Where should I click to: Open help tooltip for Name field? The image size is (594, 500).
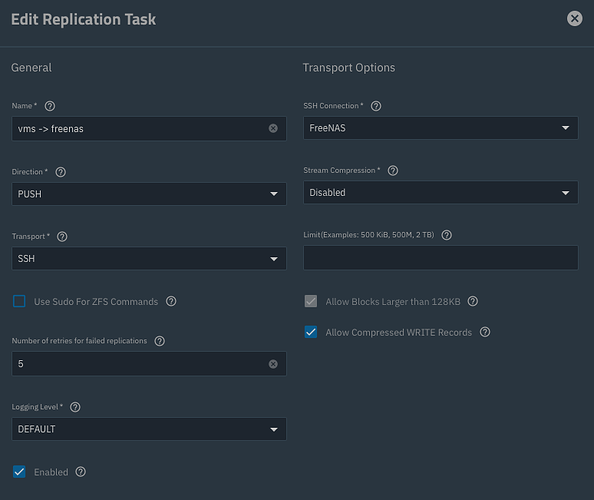[50, 106]
